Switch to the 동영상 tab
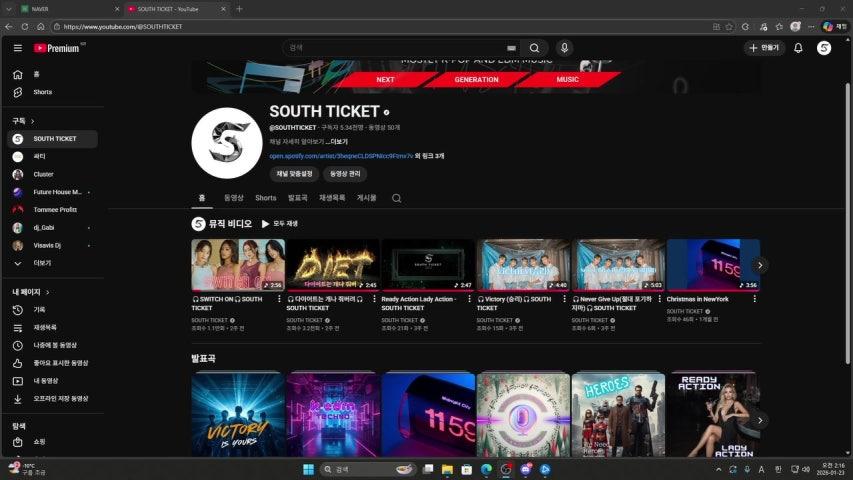 coord(233,198)
